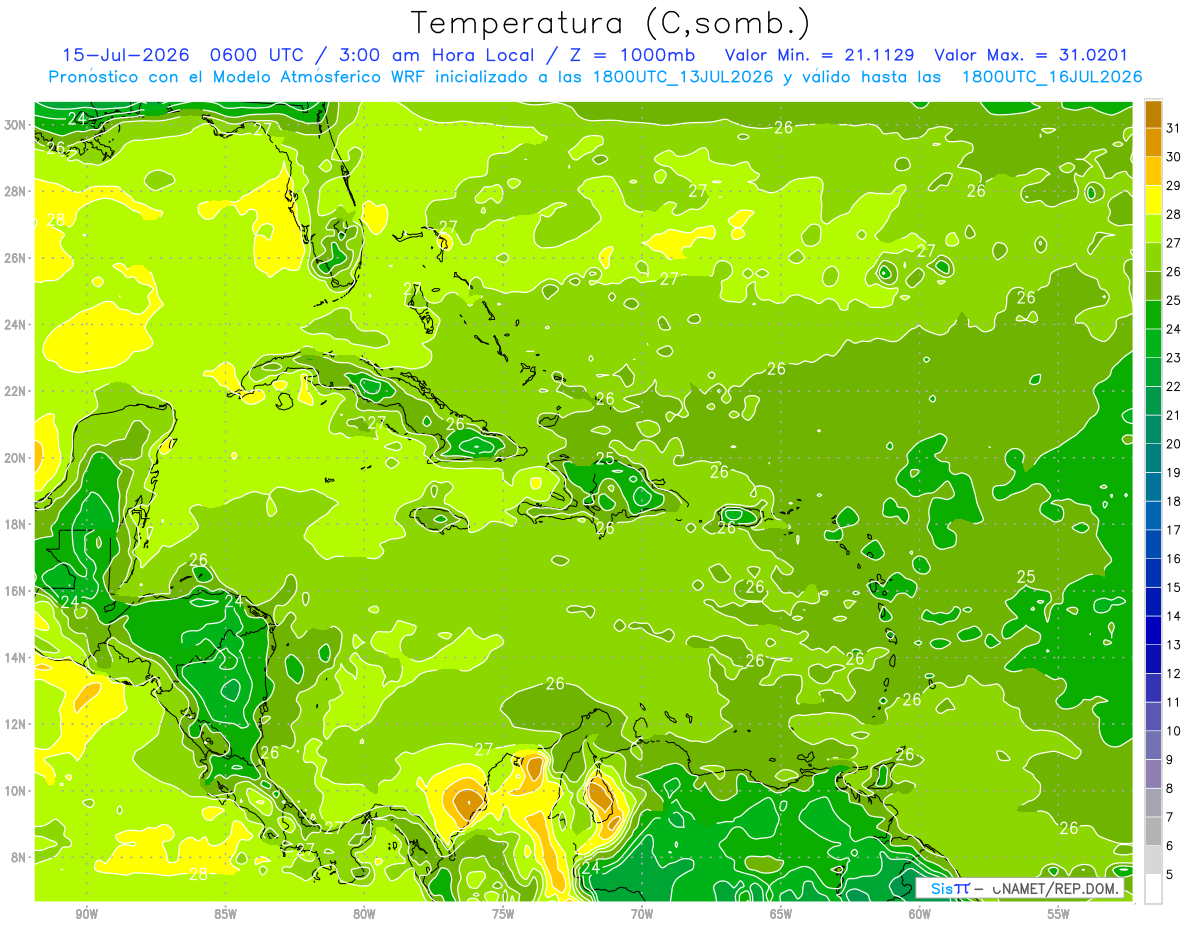
Task: Click the 75W longitude axis label
Action: tap(503, 914)
